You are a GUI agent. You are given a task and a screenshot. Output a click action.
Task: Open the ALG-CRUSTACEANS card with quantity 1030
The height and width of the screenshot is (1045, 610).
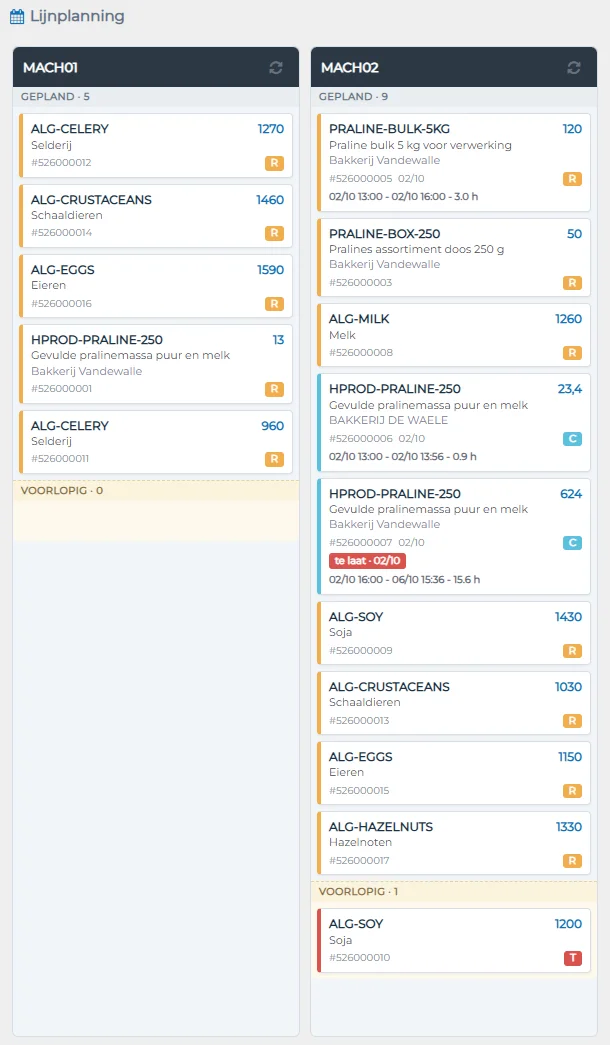454,703
